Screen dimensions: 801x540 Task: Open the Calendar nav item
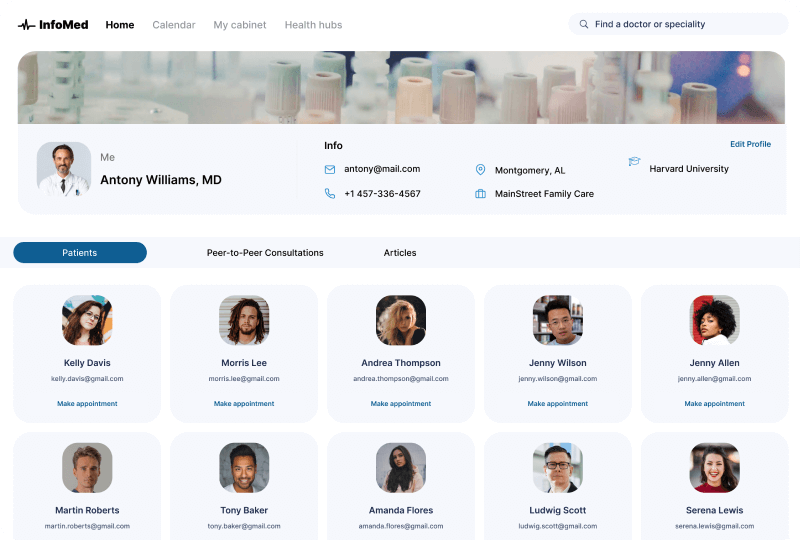pos(174,25)
